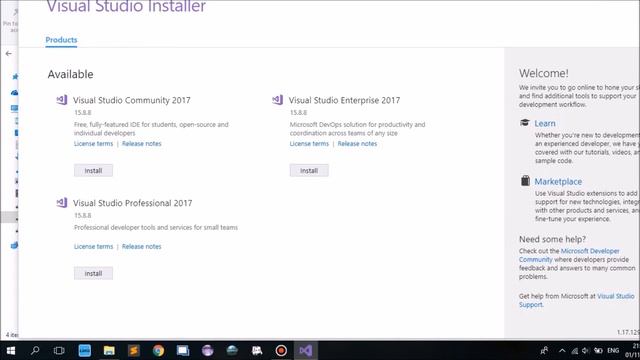Image resolution: width=640 pixels, height=360 pixels.
Task: Click the Marketplace shopping bag icon
Action: [525, 180]
